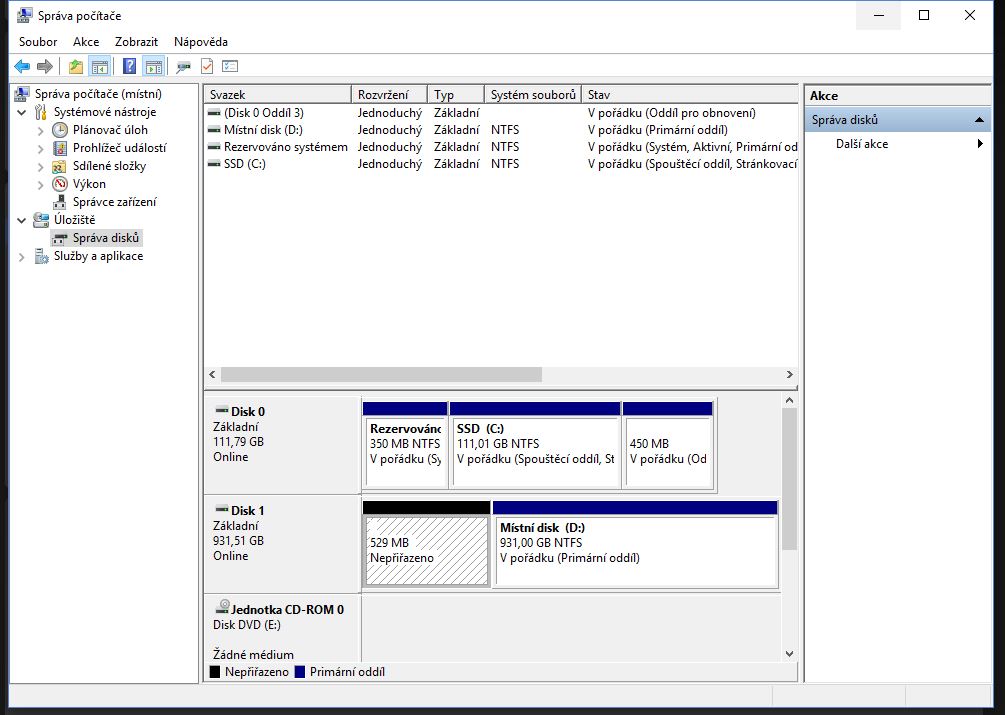The image size is (1005, 715).
Task: Expand Služby a aplikace node
Action: [x=23, y=257]
